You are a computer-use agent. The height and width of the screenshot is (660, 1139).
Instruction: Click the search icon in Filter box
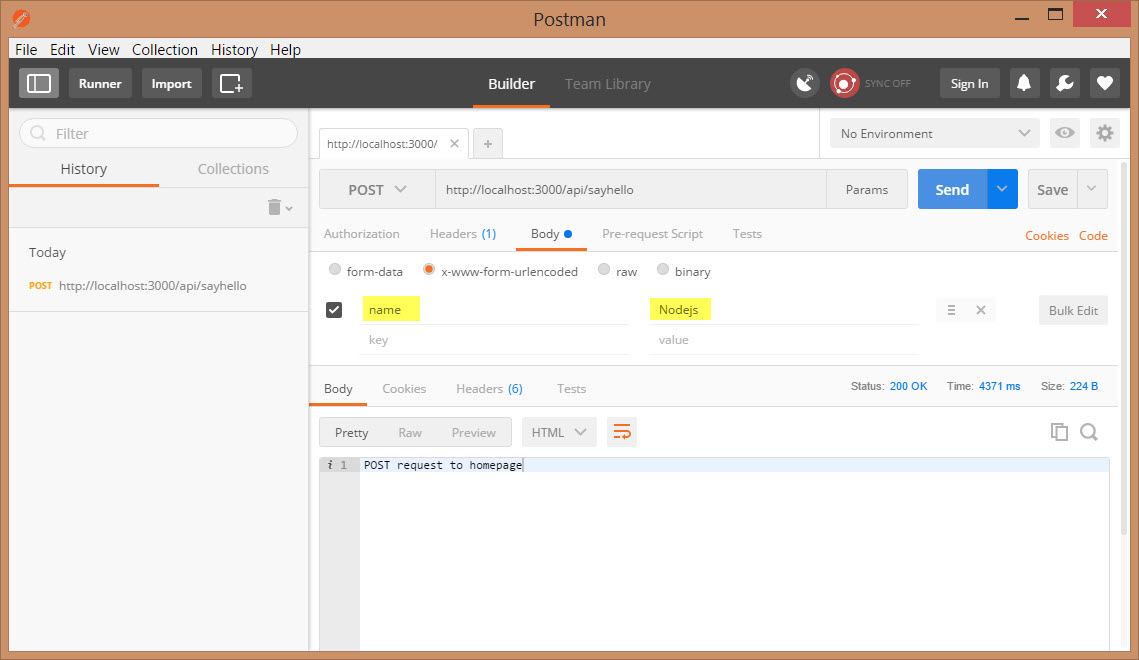coord(38,134)
